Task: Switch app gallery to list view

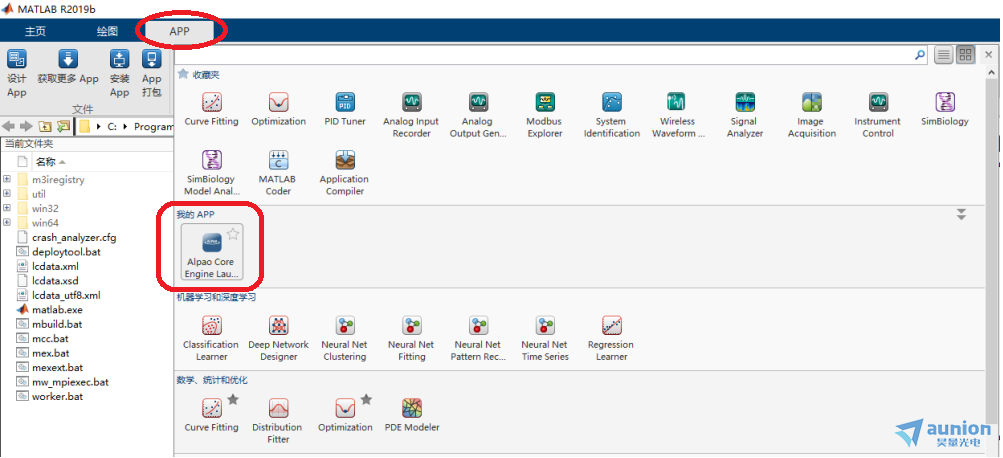Action: coord(944,54)
